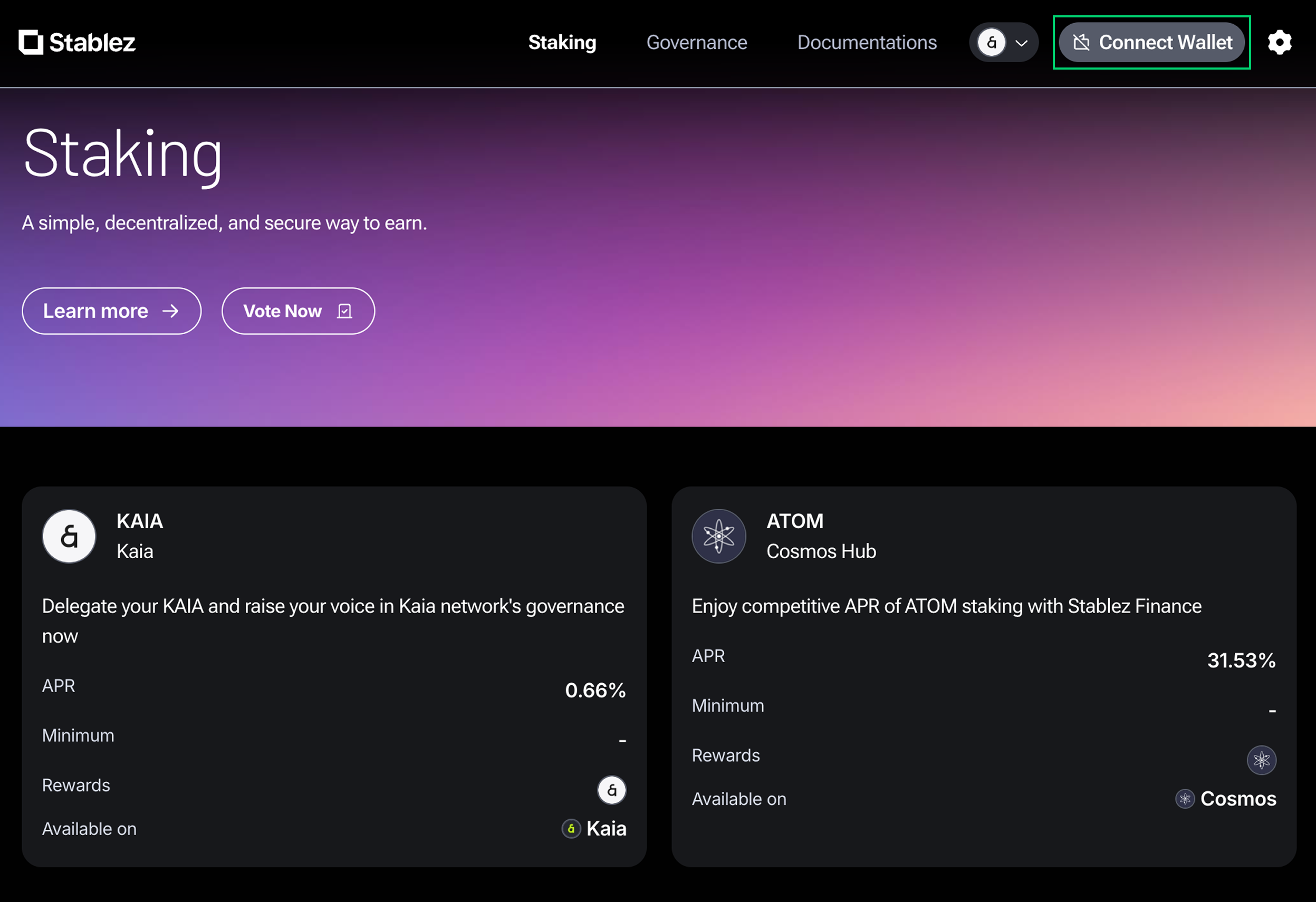This screenshot has width=1316, height=902.
Task: Click small Kaia network icon
Action: (x=571, y=828)
